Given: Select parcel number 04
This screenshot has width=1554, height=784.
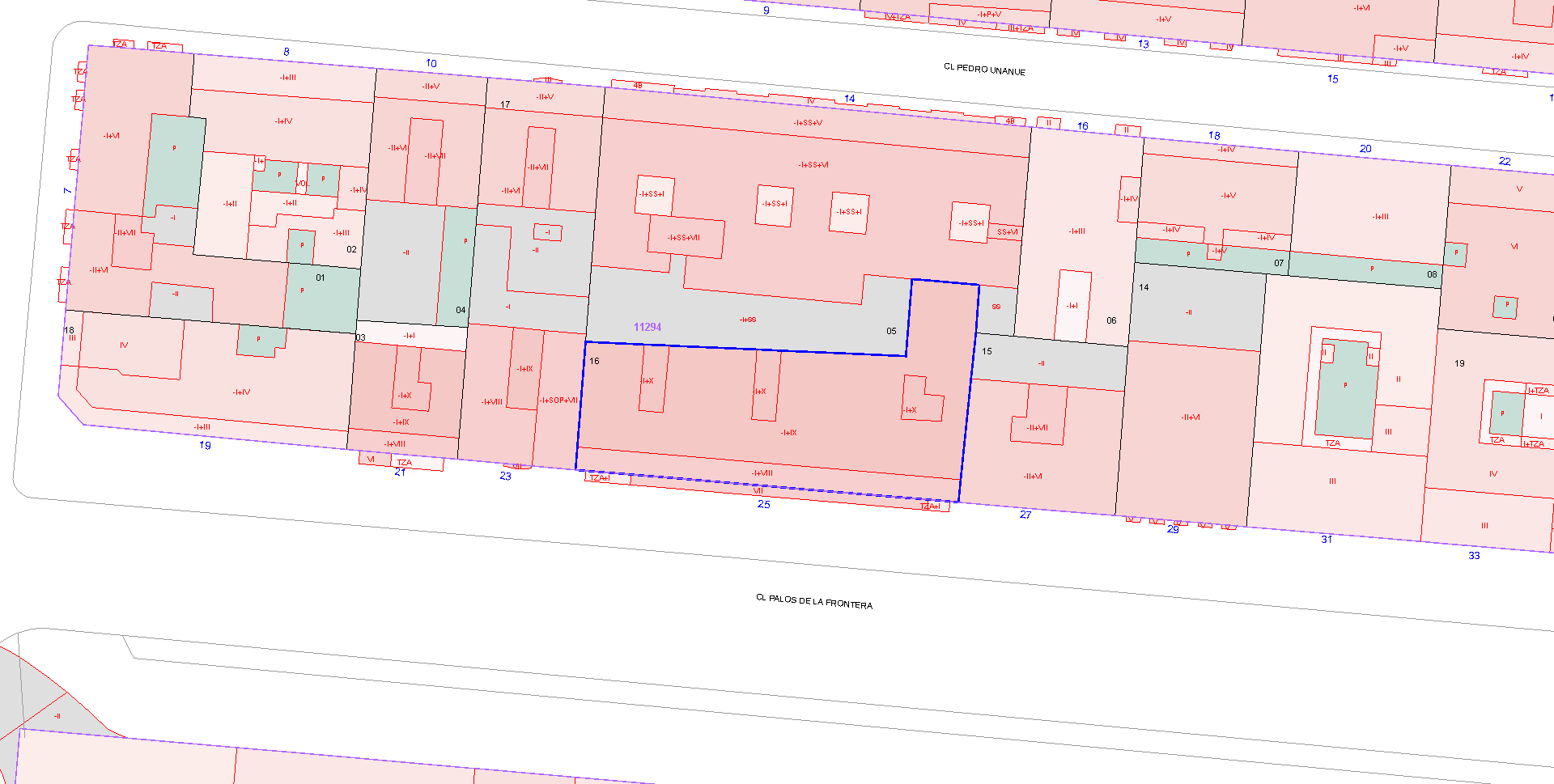Looking at the screenshot, I should (x=461, y=310).
